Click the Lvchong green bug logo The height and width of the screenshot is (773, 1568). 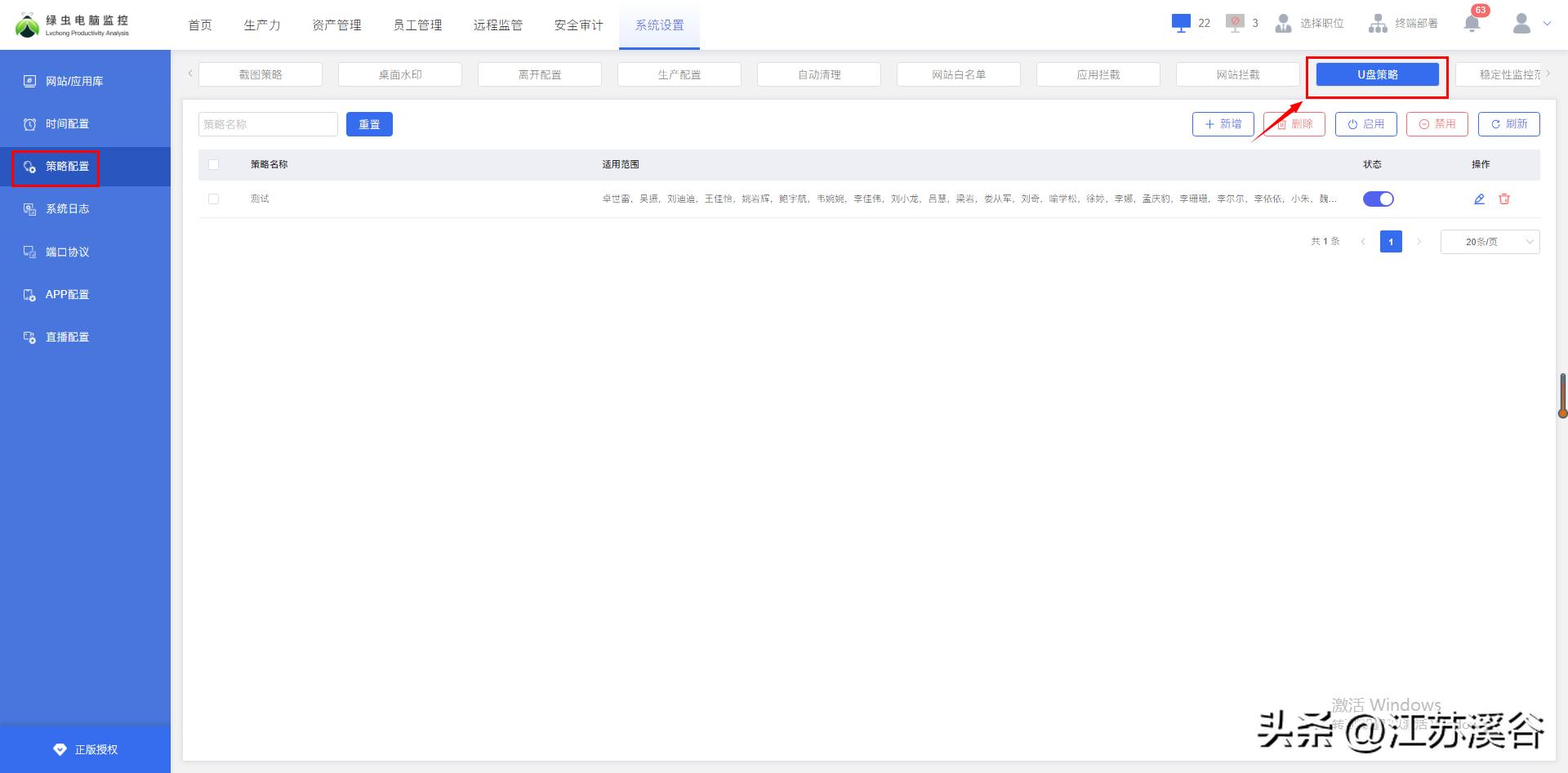coord(28,25)
